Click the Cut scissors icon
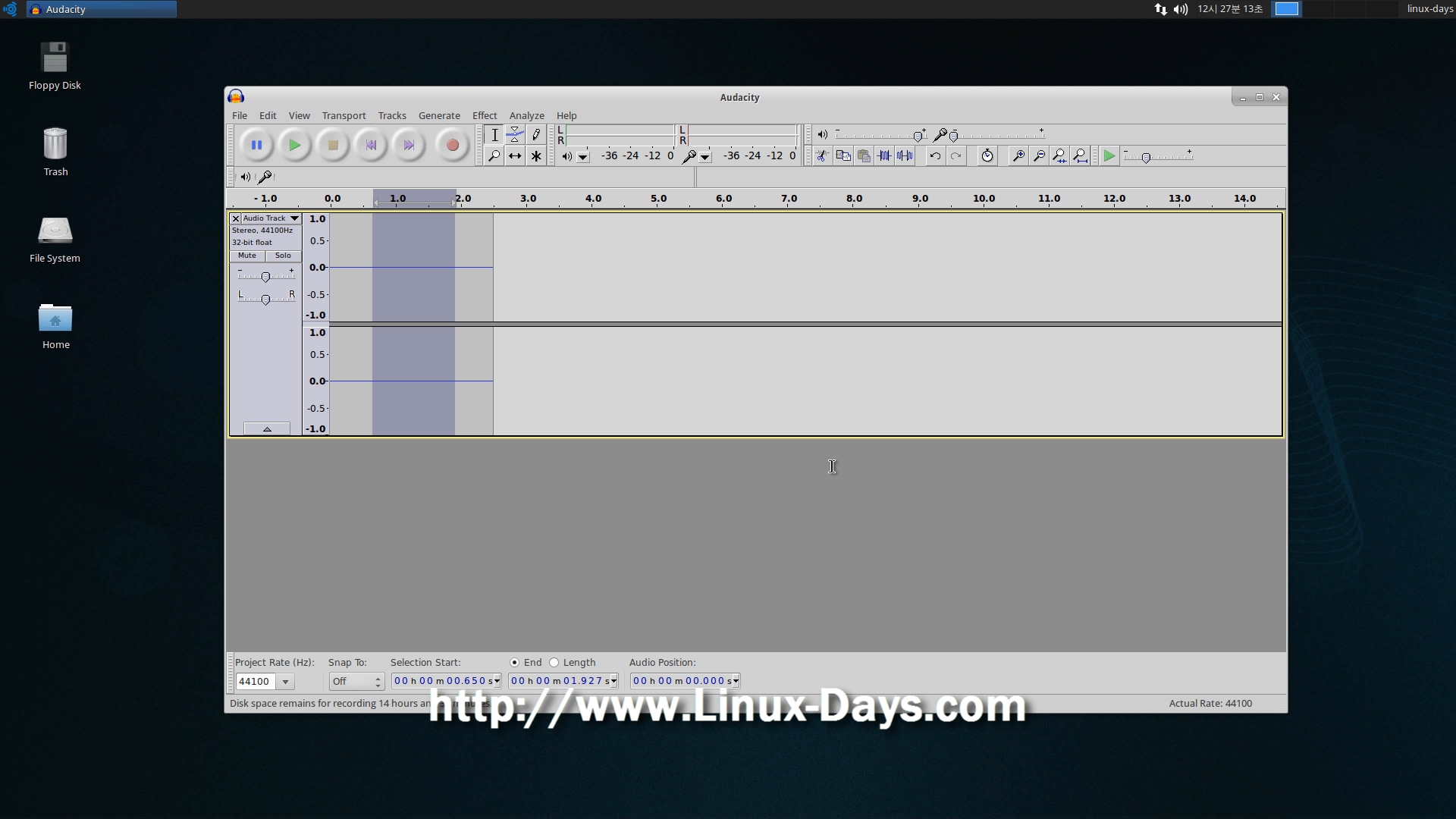1456x819 pixels. point(822,155)
